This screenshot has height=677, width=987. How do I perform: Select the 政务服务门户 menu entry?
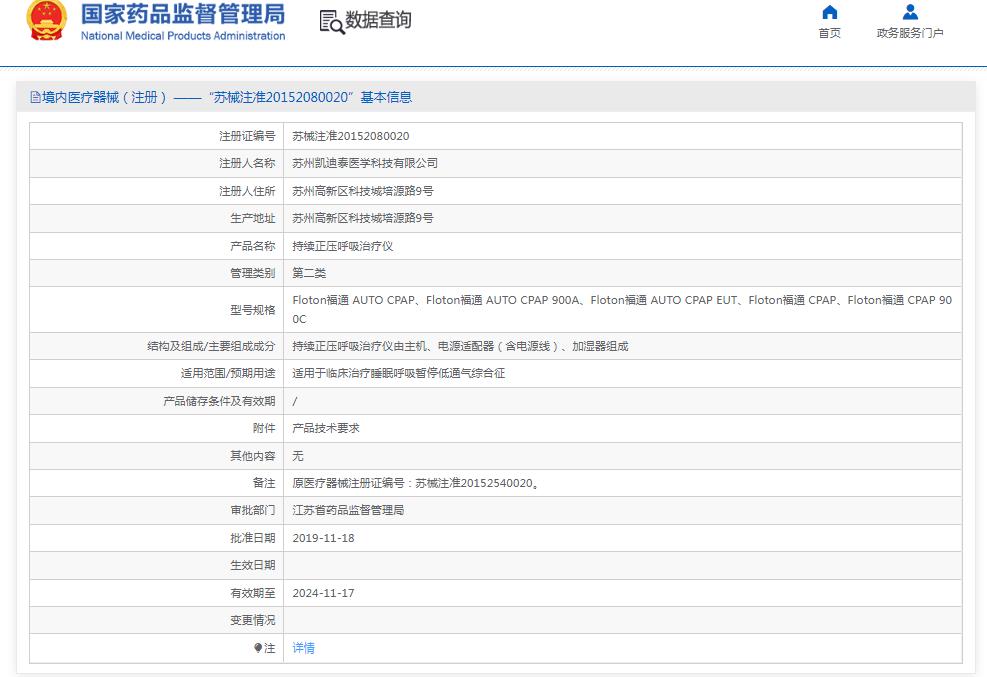910,33
